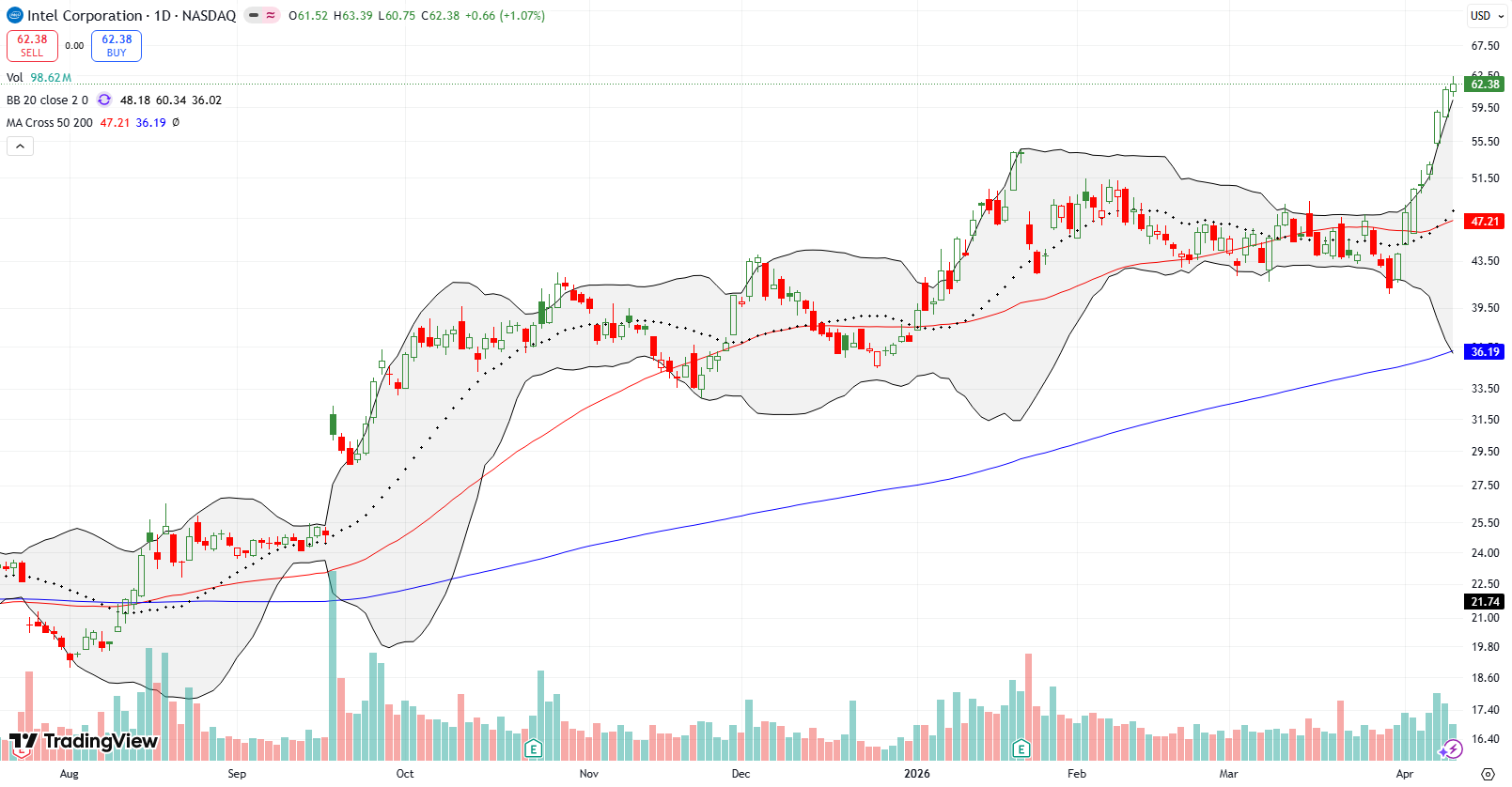This screenshot has width=1512, height=787.
Task: Click the Intel Corporation symbol title
Action: pyautogui.click(x=132, y=15)
